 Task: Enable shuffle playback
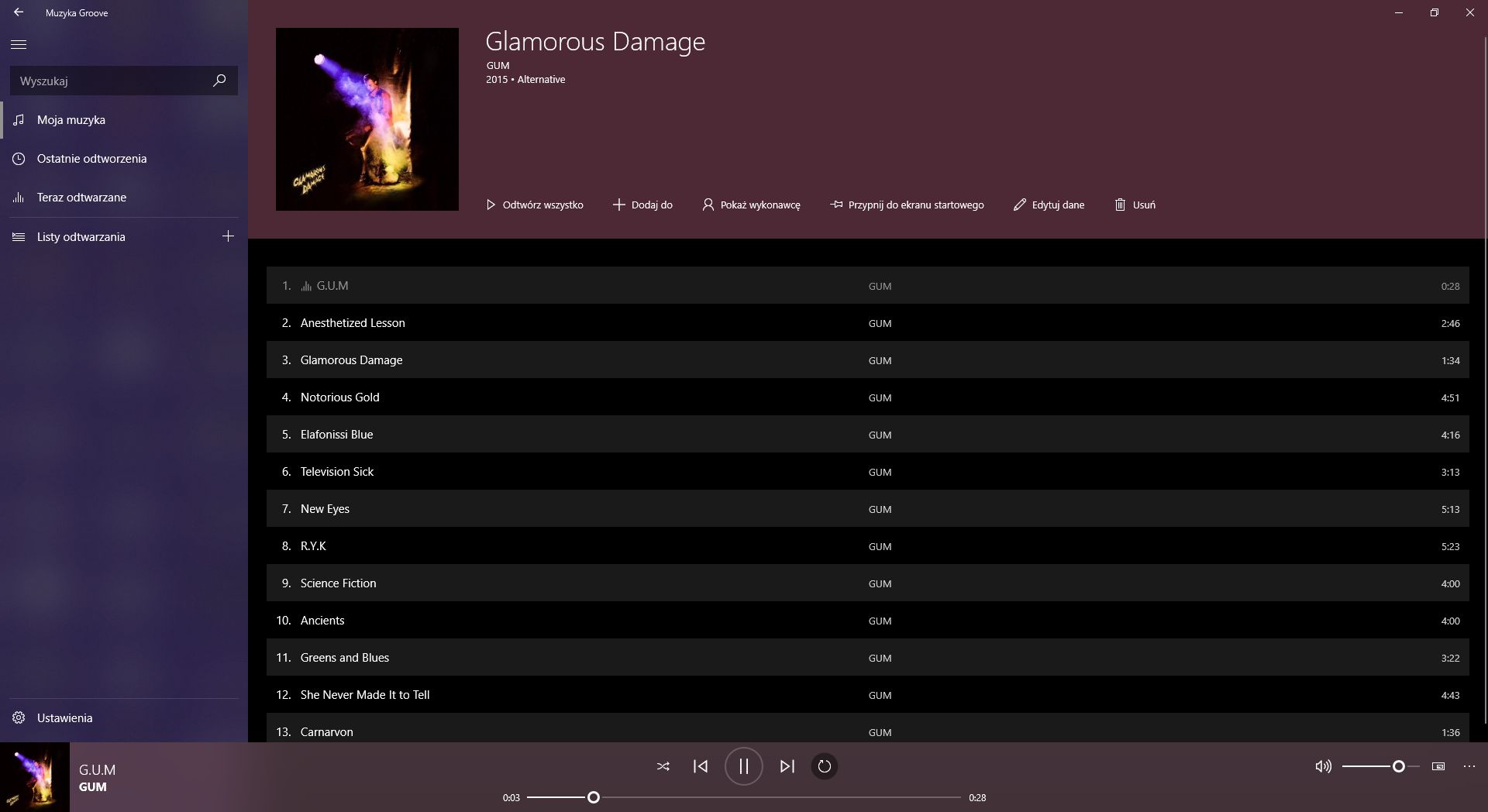(663, 766)
